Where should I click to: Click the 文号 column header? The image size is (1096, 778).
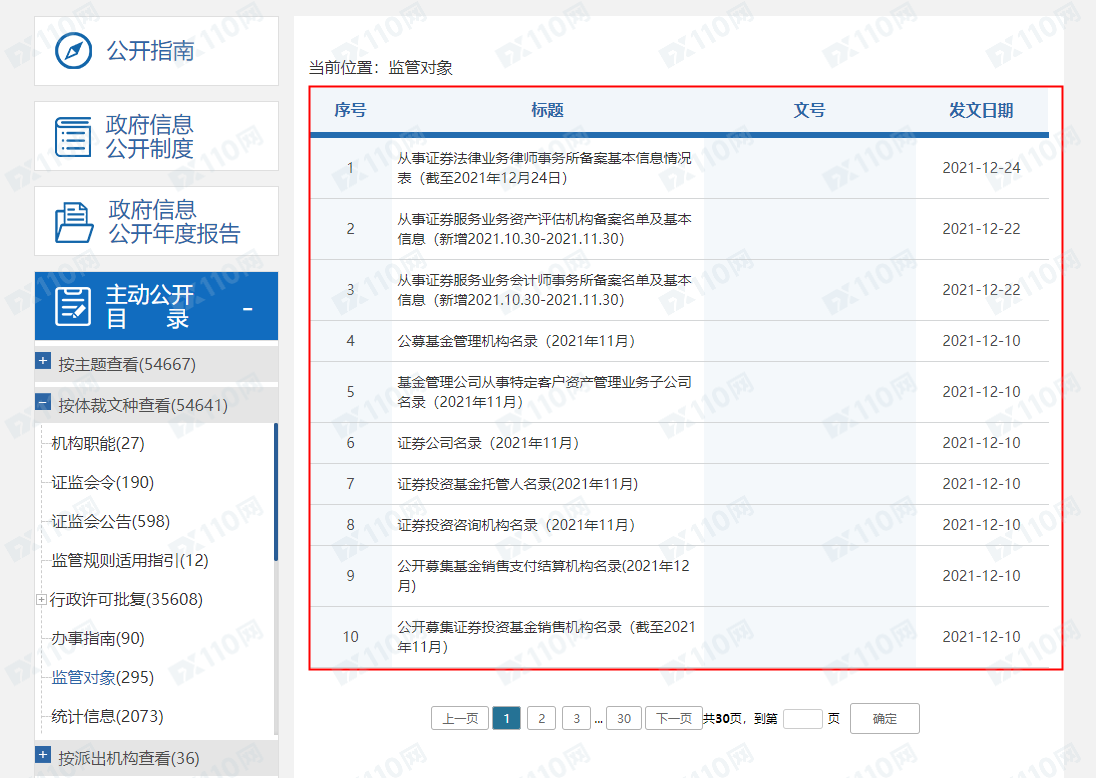point(809,110)
